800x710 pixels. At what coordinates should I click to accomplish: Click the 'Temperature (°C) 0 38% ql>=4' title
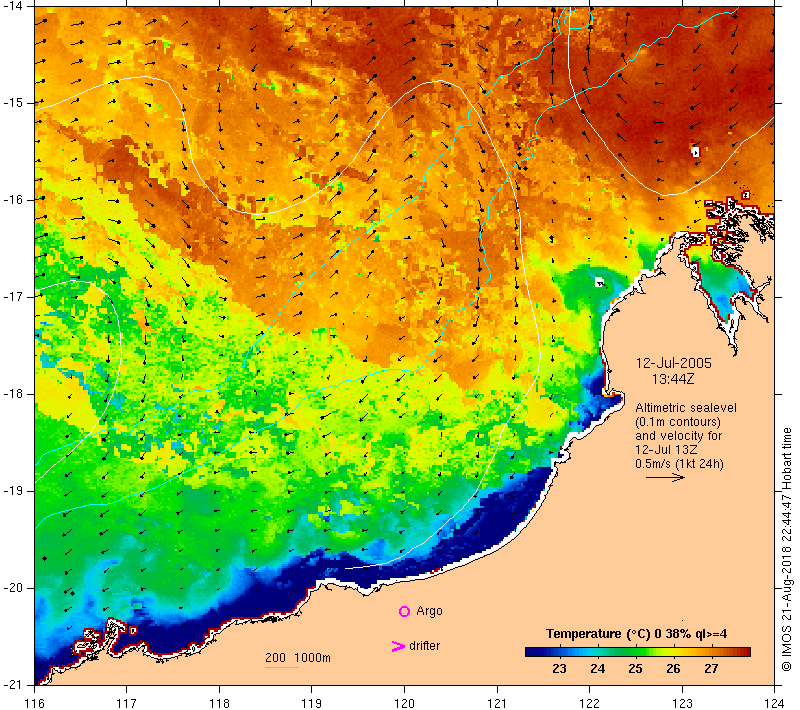coord(636,633)
